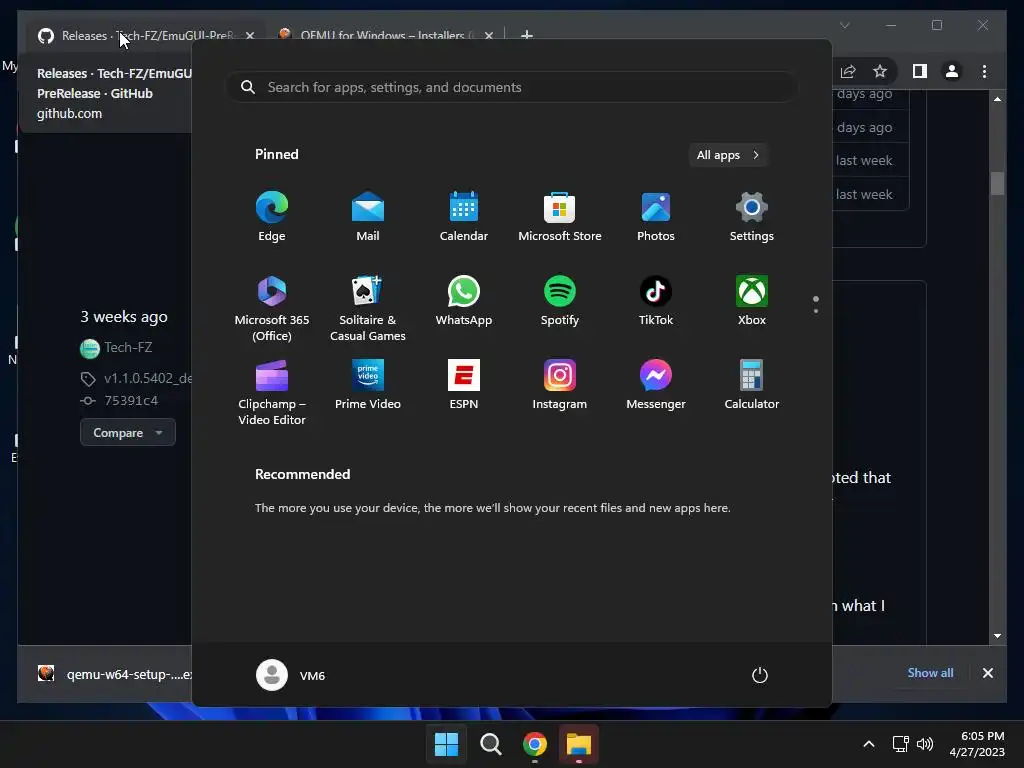Launch the Spotify app

point(560,300)
